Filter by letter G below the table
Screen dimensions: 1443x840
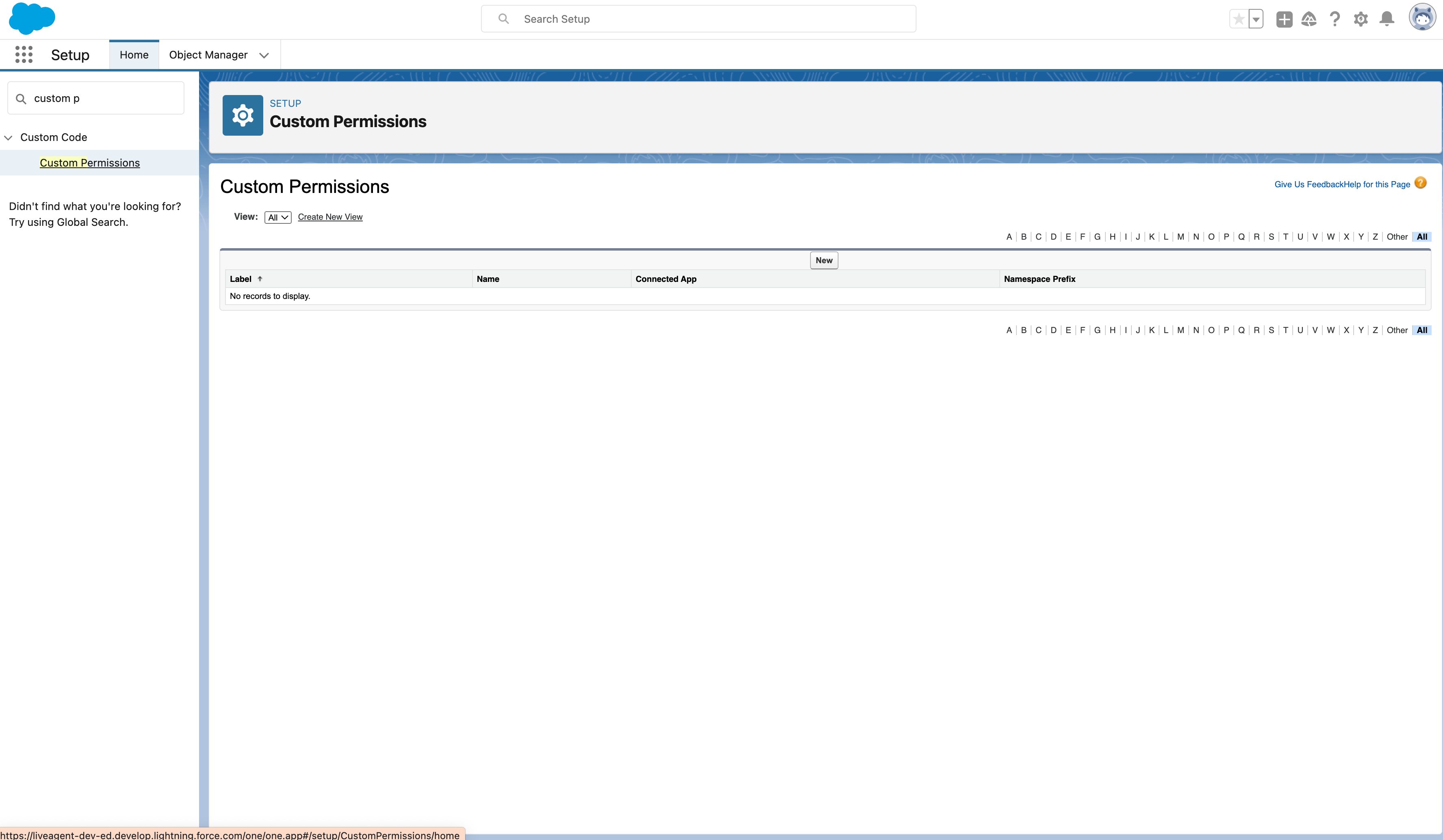[x=1097, y=330]
